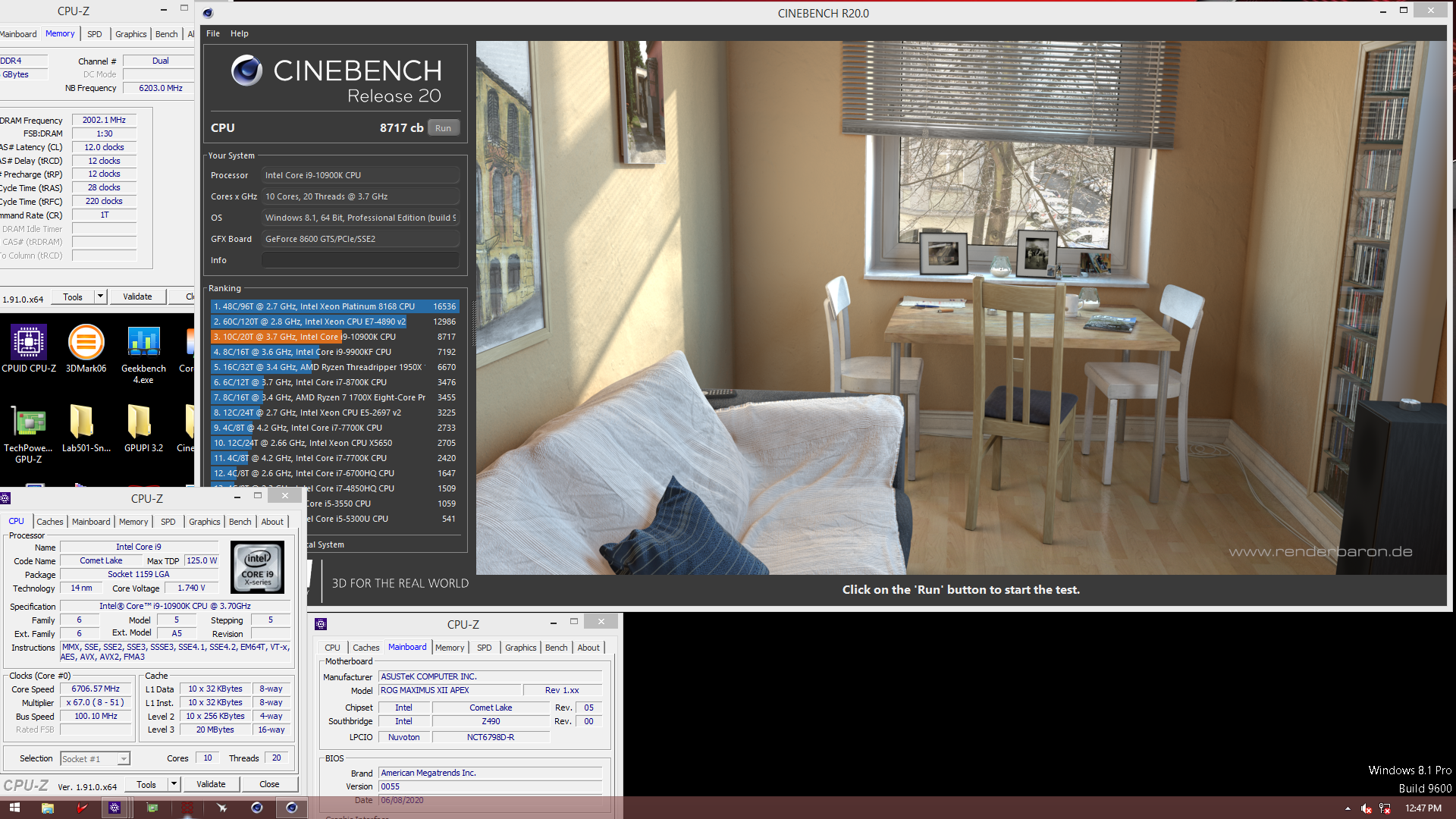Open the Lab501-Sn... folder on the desktop
This screenshot has height=819, width=1456.
tap(86, 428)
